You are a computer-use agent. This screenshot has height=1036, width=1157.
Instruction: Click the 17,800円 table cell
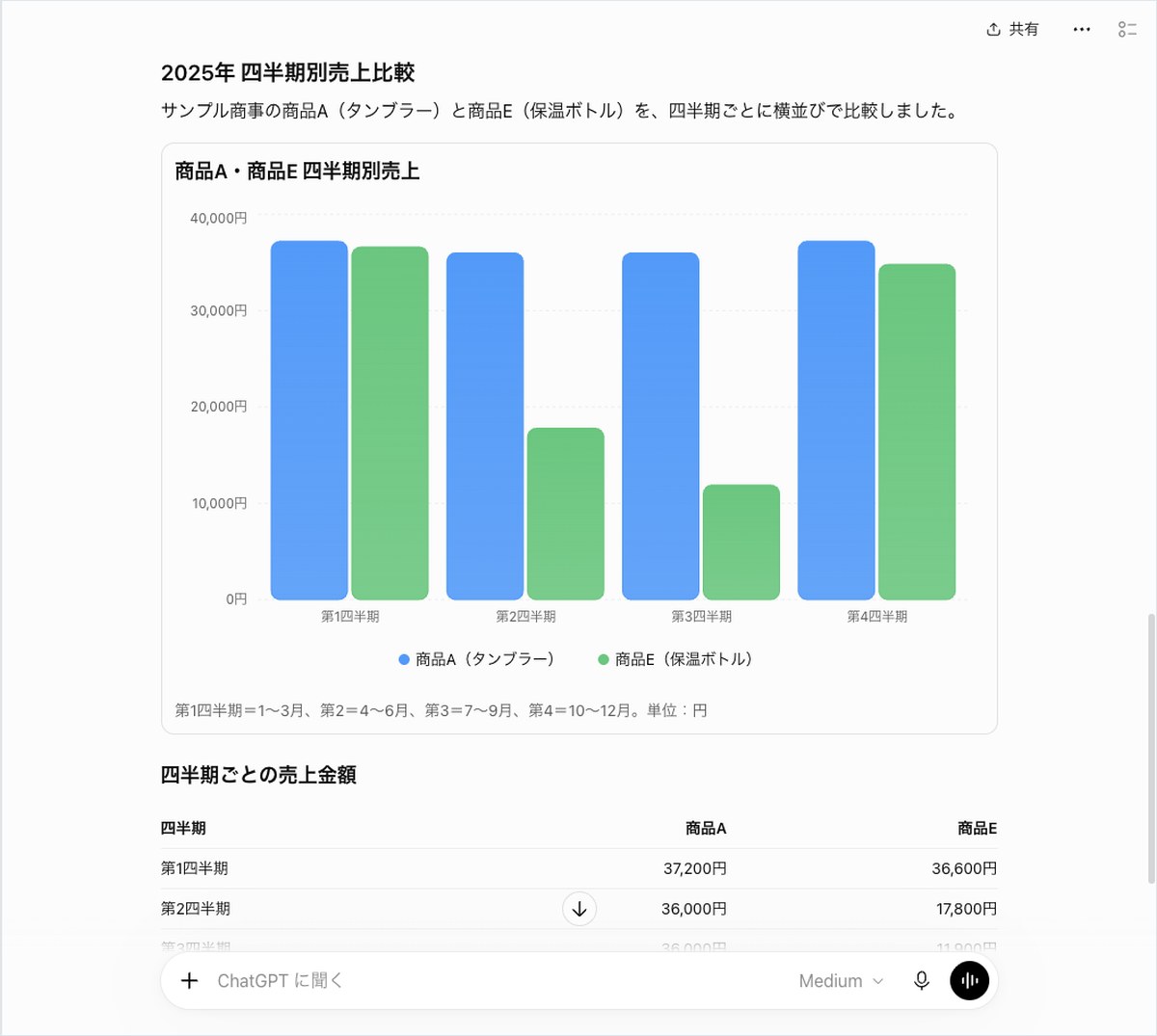coord(966,909)
